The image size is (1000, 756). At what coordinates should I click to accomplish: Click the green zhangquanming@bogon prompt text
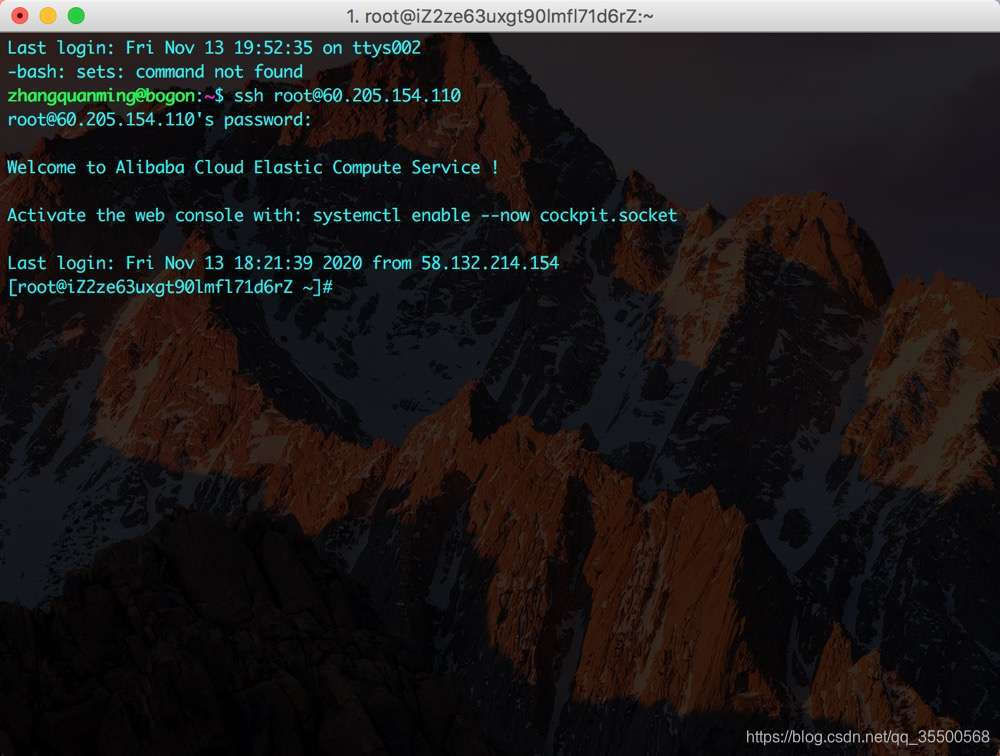(x=101, y=96)
